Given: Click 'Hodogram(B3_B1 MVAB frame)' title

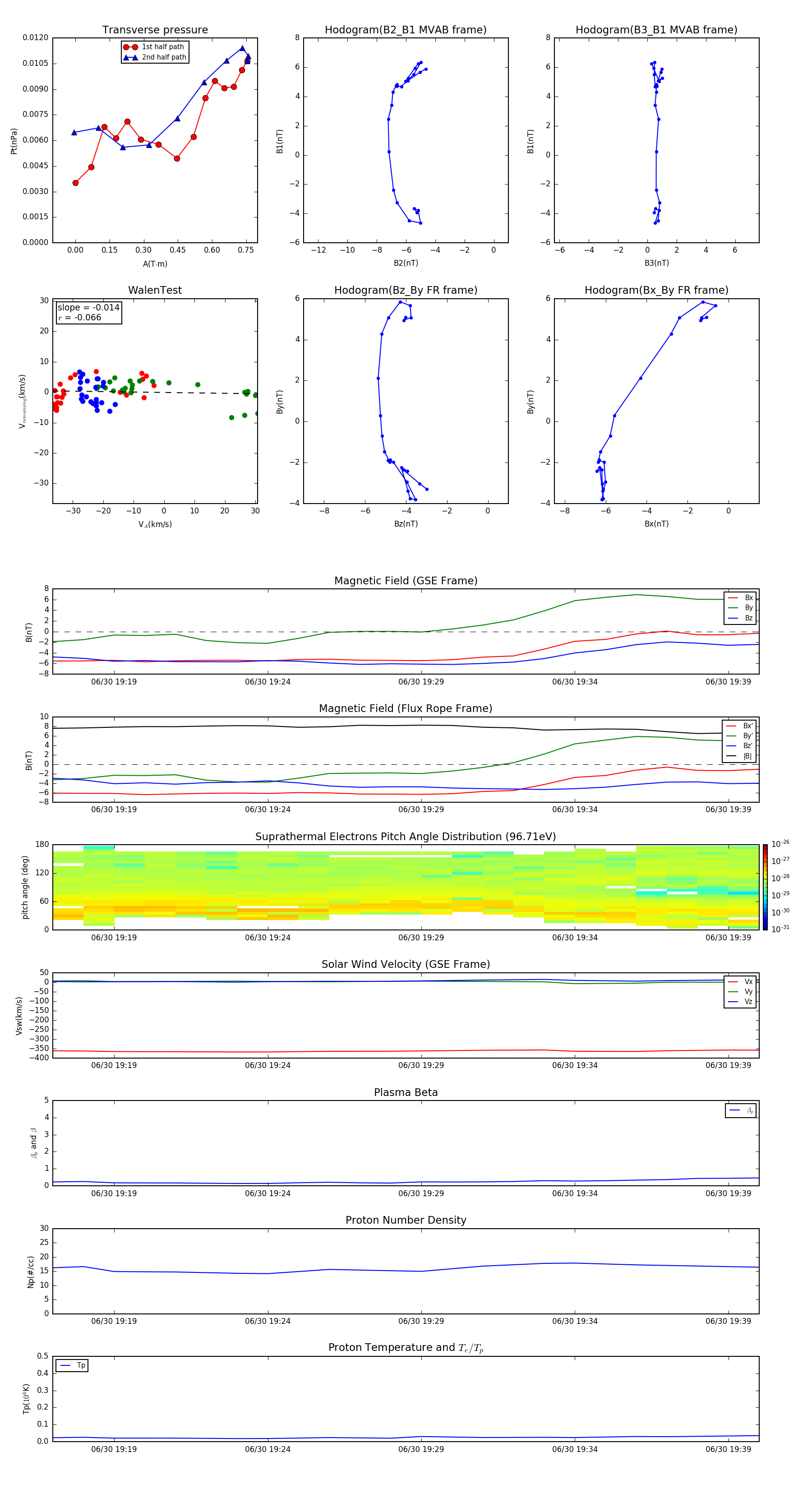Looking at the screenshot, I should (656, 30).
